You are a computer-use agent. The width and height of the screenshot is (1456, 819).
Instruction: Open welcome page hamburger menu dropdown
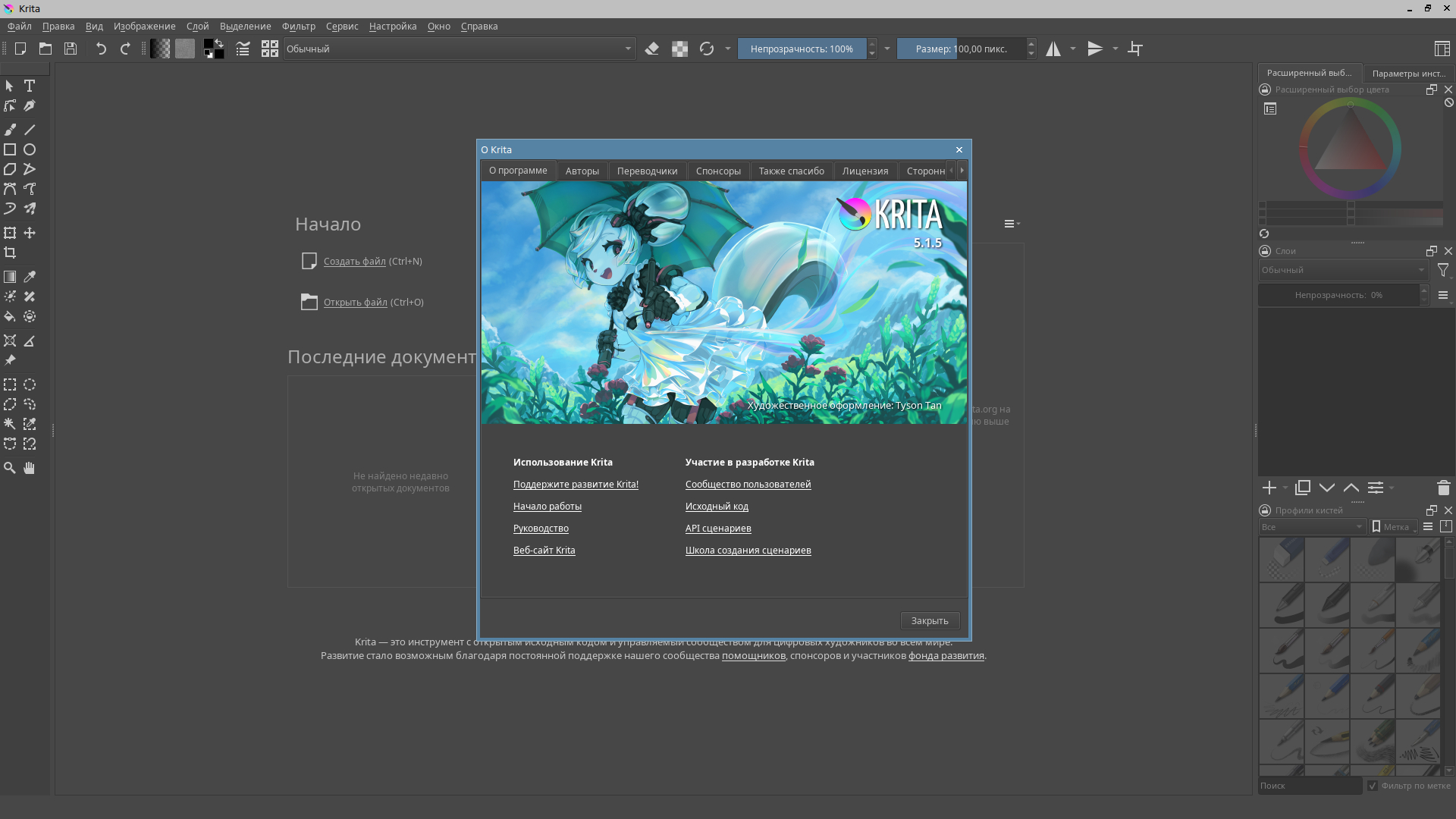point(1012,224)
